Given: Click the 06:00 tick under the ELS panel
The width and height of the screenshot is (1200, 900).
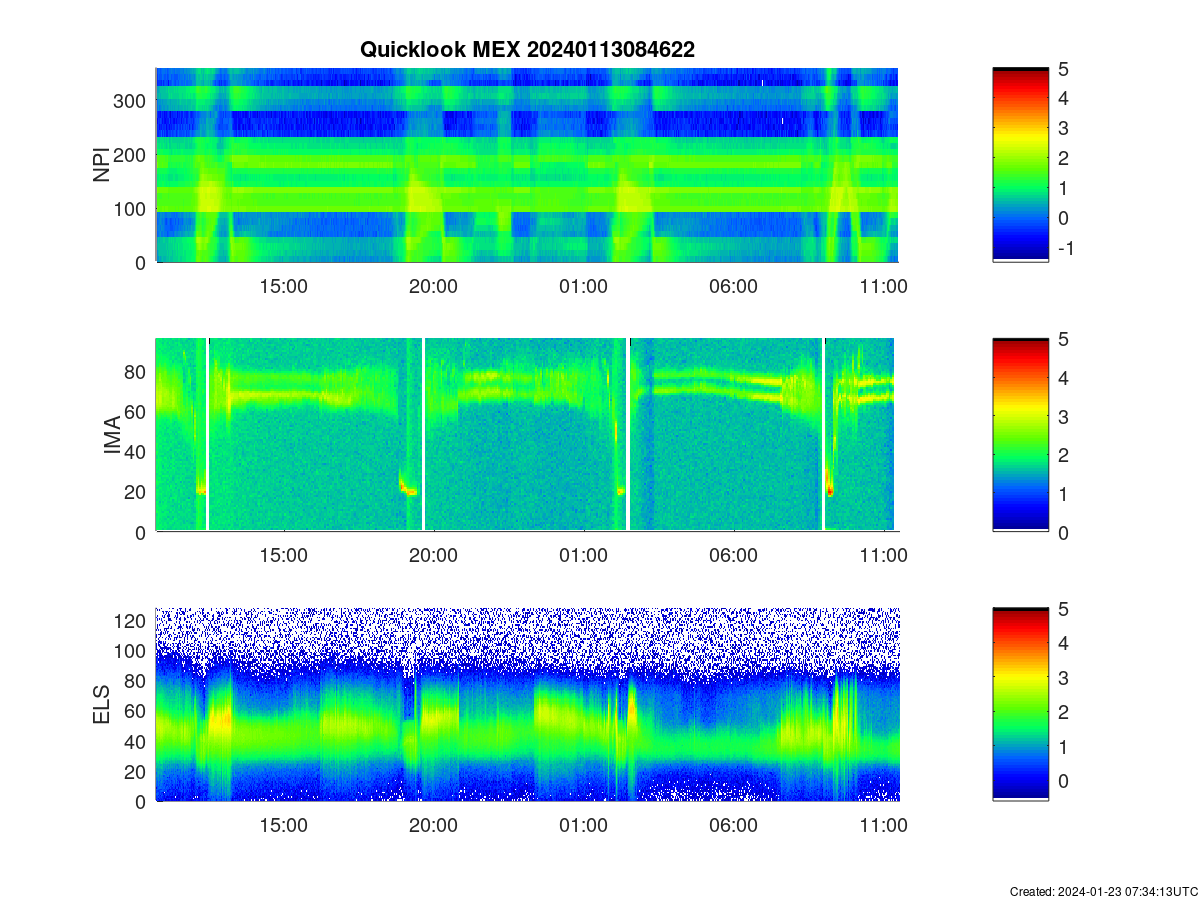Looking at the screenshot, I should 733,826.
